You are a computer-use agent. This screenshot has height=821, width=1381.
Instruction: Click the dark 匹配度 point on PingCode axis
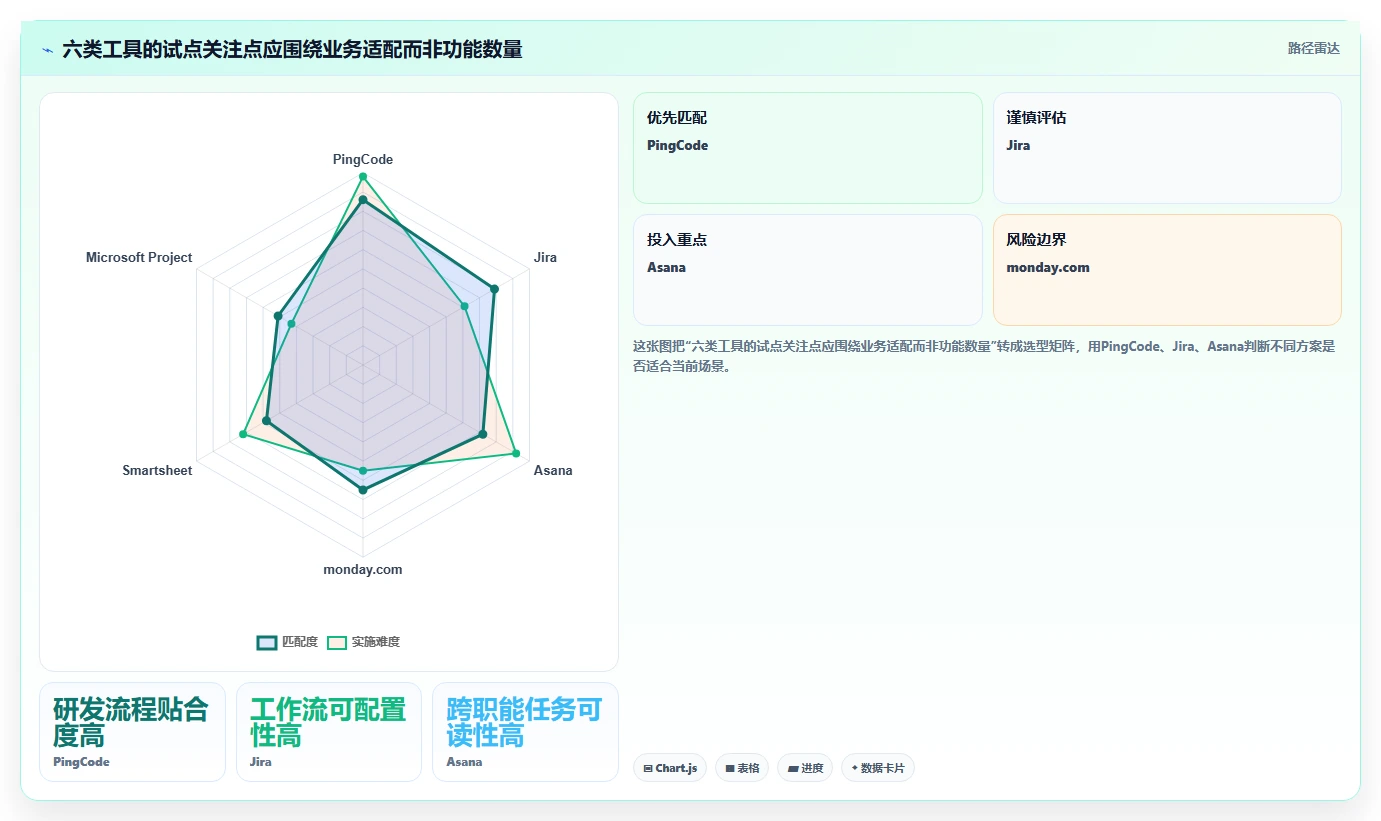[x=363, y=200]
